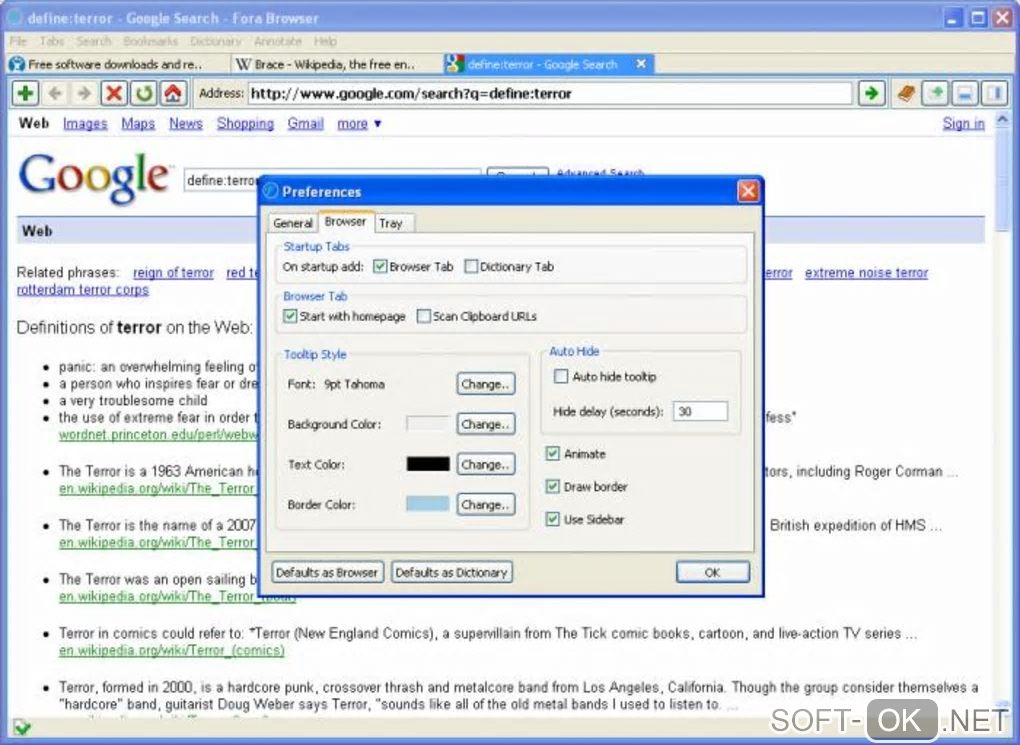Screen dimensions: 1020x745
Task: Toggle the Animate checkbox
Action: click(552, 454)
